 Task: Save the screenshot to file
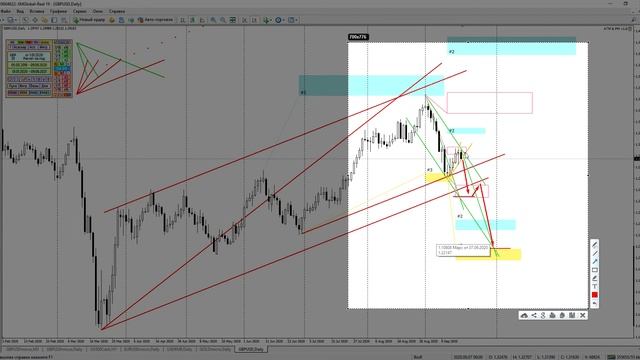(x=572, y=315)
